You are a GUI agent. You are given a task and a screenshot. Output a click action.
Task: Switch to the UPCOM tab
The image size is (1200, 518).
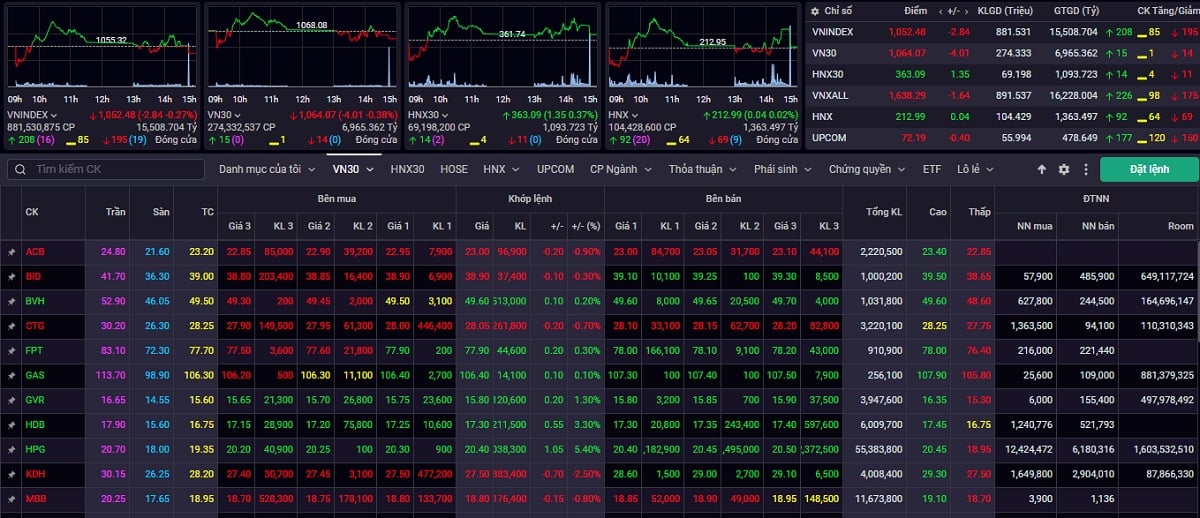555,169
